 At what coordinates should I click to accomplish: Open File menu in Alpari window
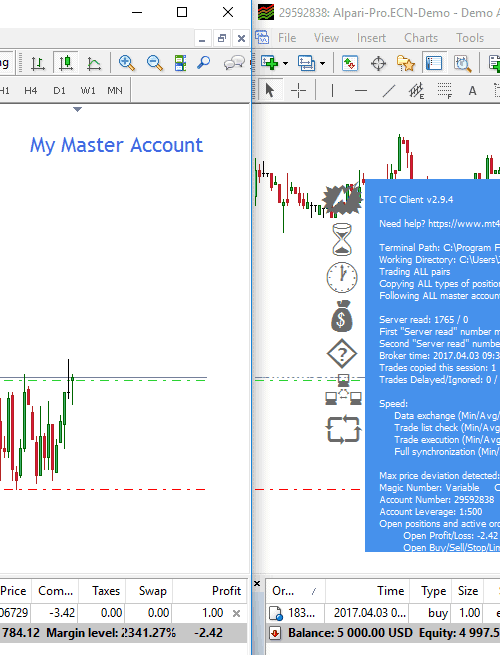point(287,38)
